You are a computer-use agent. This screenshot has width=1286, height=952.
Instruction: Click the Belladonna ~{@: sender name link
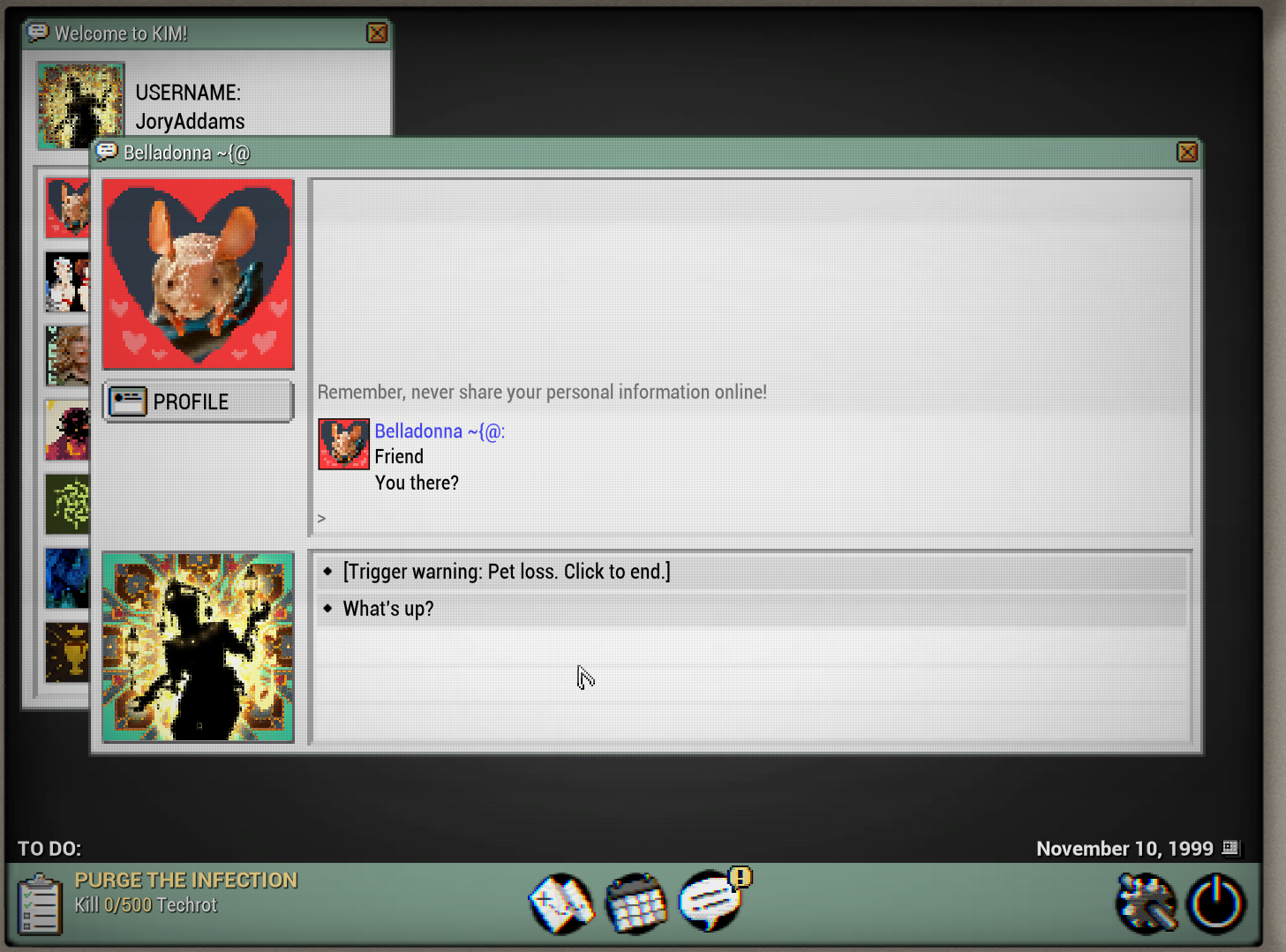440,431
